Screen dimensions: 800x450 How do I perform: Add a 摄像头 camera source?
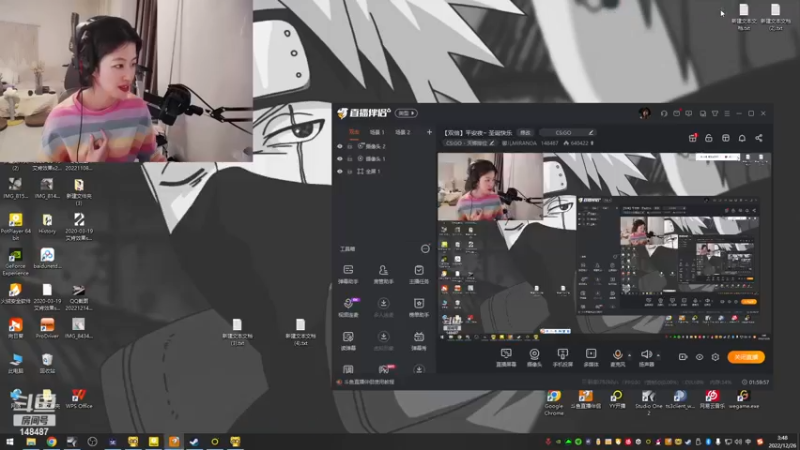click(534, 358)
